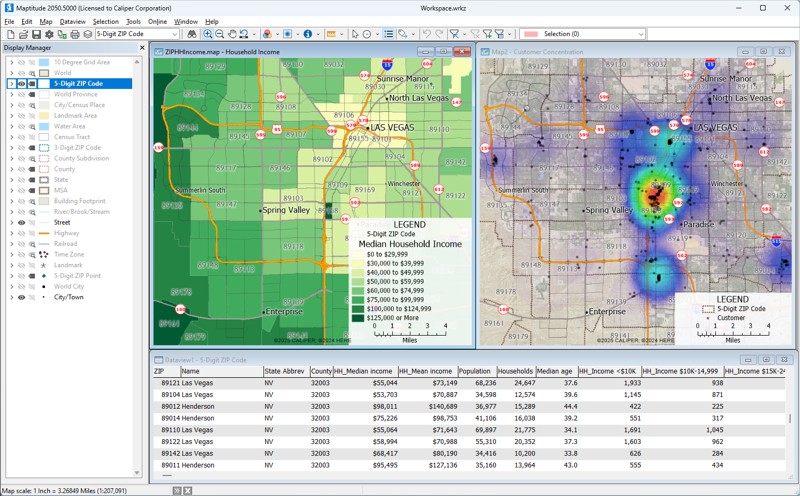Open the Help menu
Image resolution: width=800 pixels, height=496 pixels.
pos(212,21)
